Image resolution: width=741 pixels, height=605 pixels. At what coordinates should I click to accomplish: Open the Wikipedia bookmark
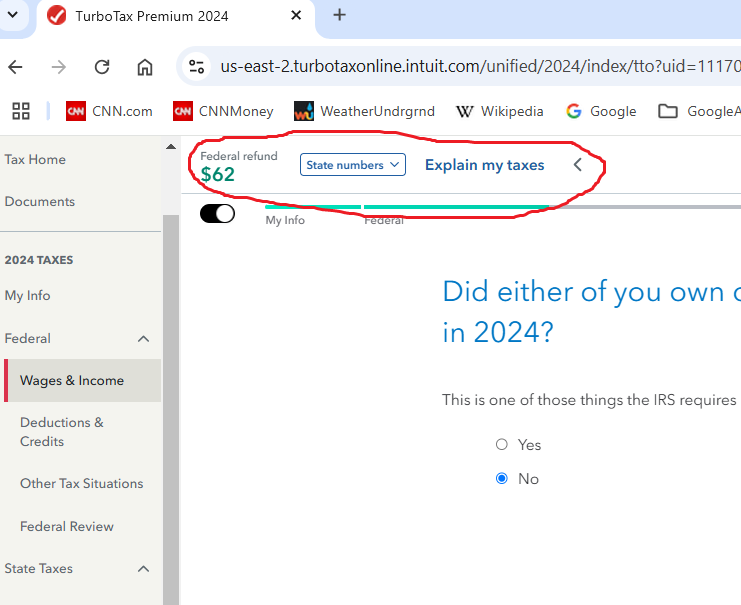click(x=500, y=111)
